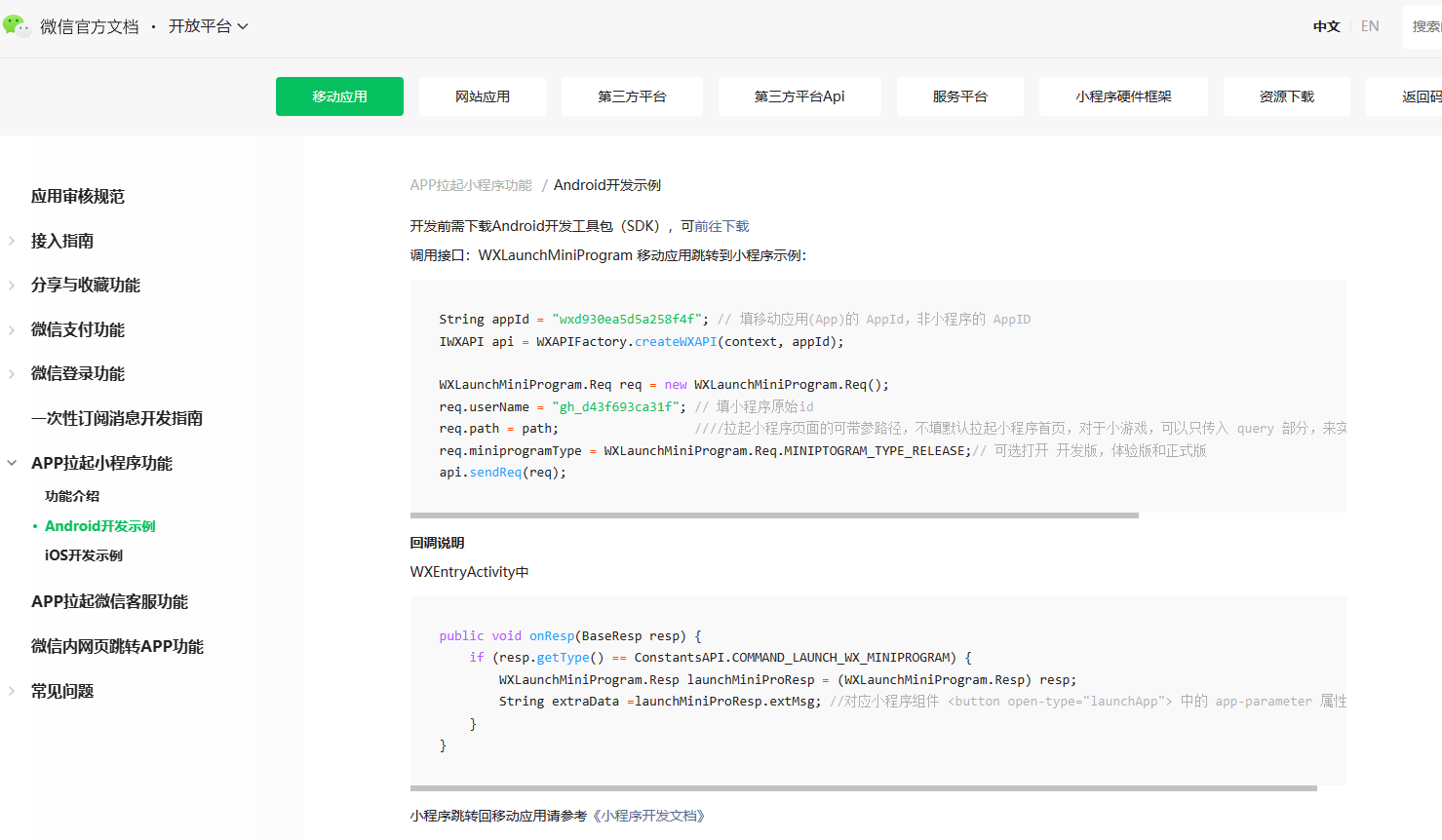This screenshot has height=840, width=1442.
Task: Open 功能介绍 sub-page
Action: (x=72, y=496)
